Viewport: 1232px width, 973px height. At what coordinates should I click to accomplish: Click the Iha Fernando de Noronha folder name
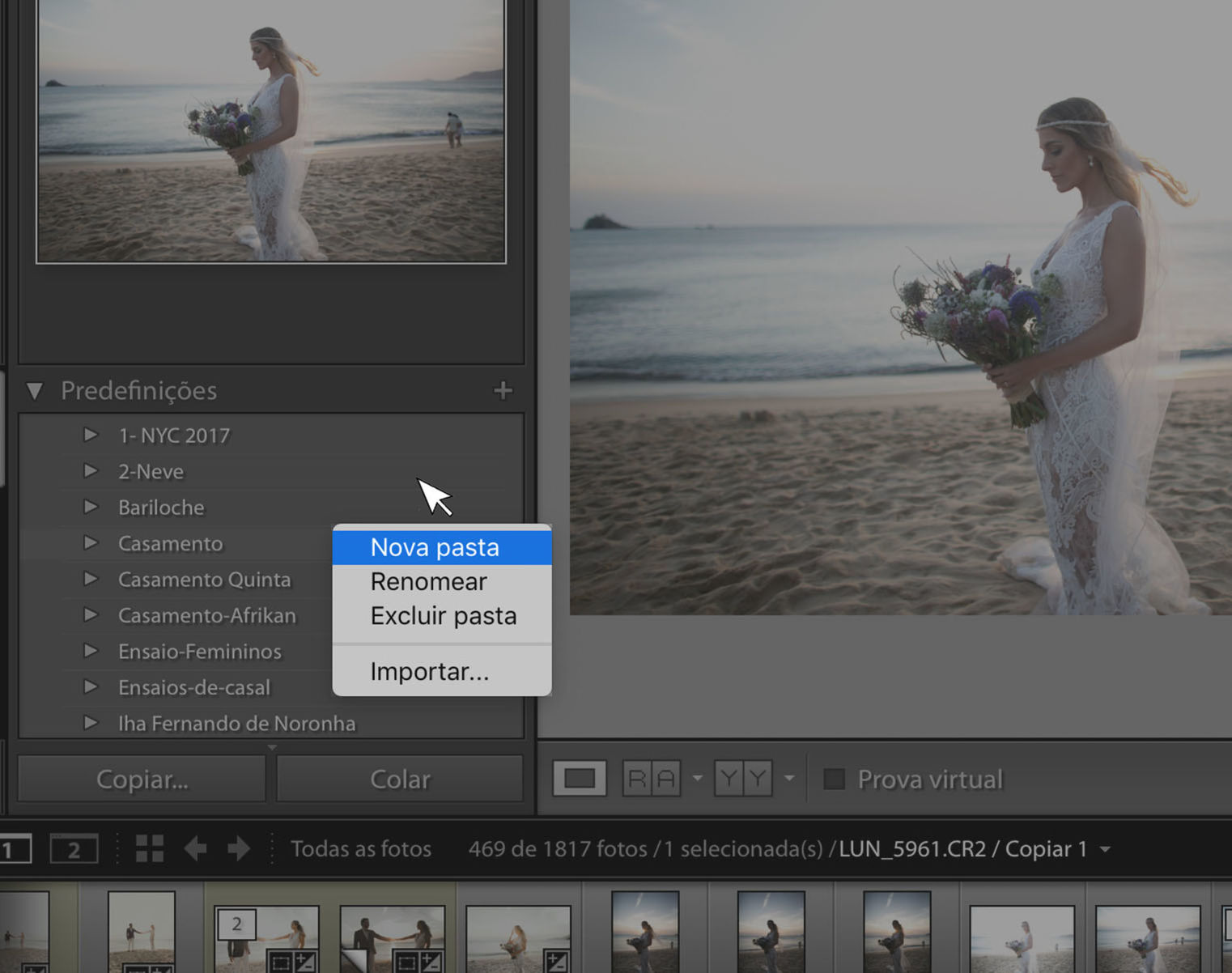(236, 724)
